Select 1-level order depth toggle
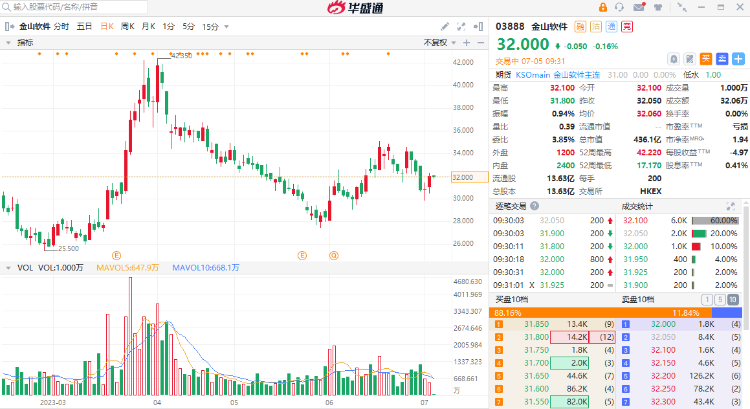 point(707,299)
